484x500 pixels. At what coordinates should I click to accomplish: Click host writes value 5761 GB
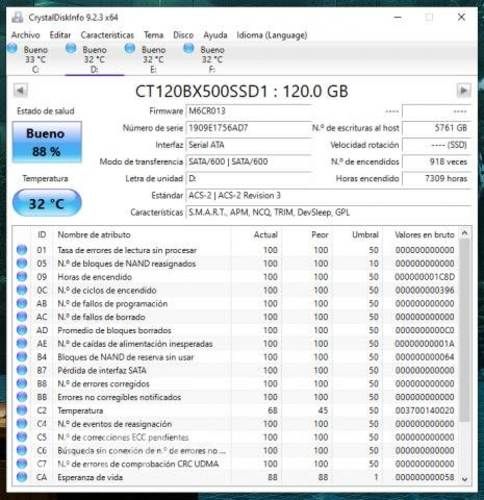click(x=436, y=128)
